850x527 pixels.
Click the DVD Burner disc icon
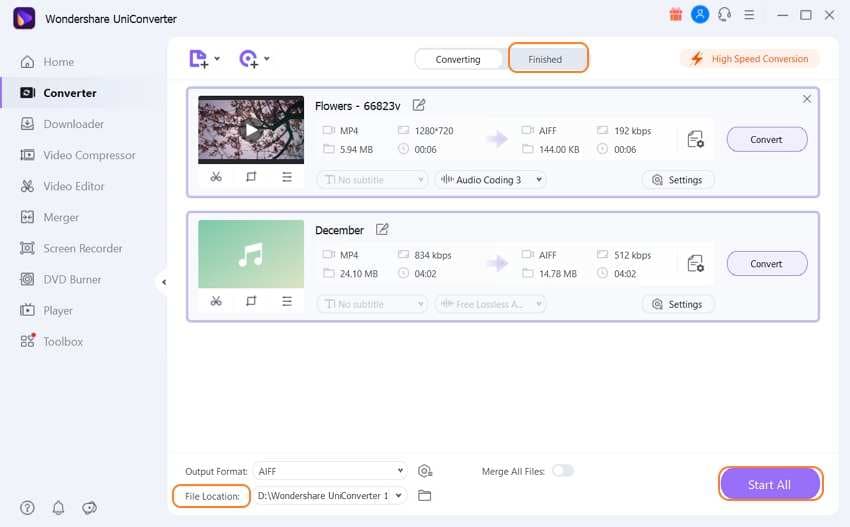coord(27,279)
